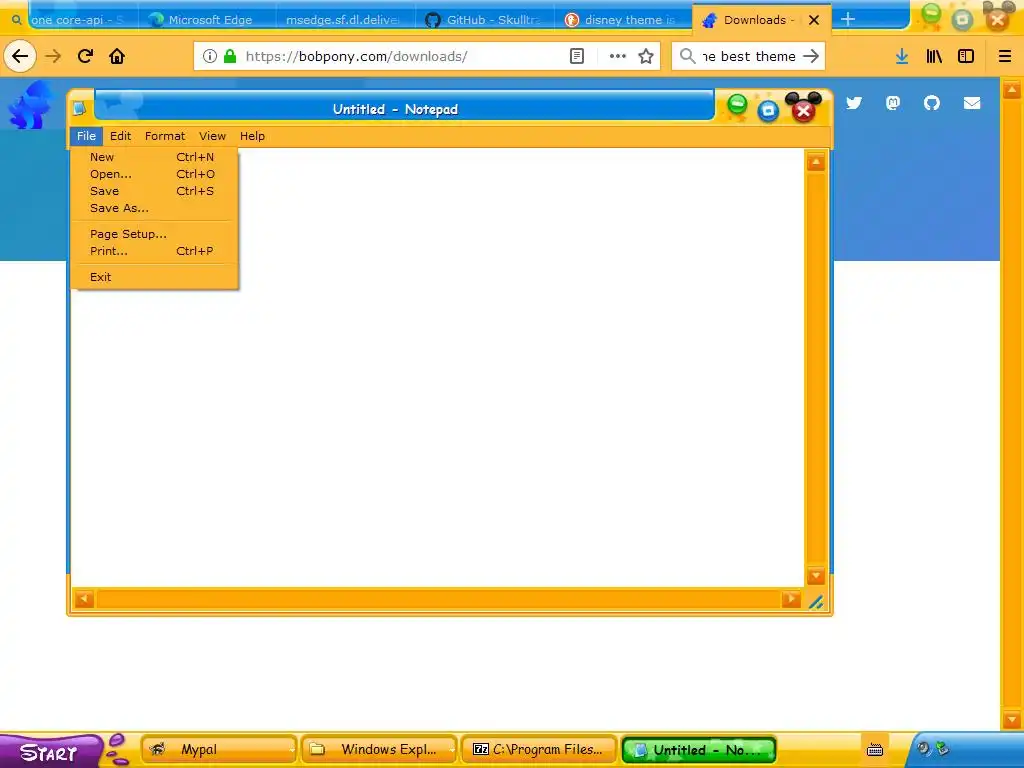1024x768 pixels.
Task: Toggle reader view icon in address bar
Action: click(x=577, y=56)
